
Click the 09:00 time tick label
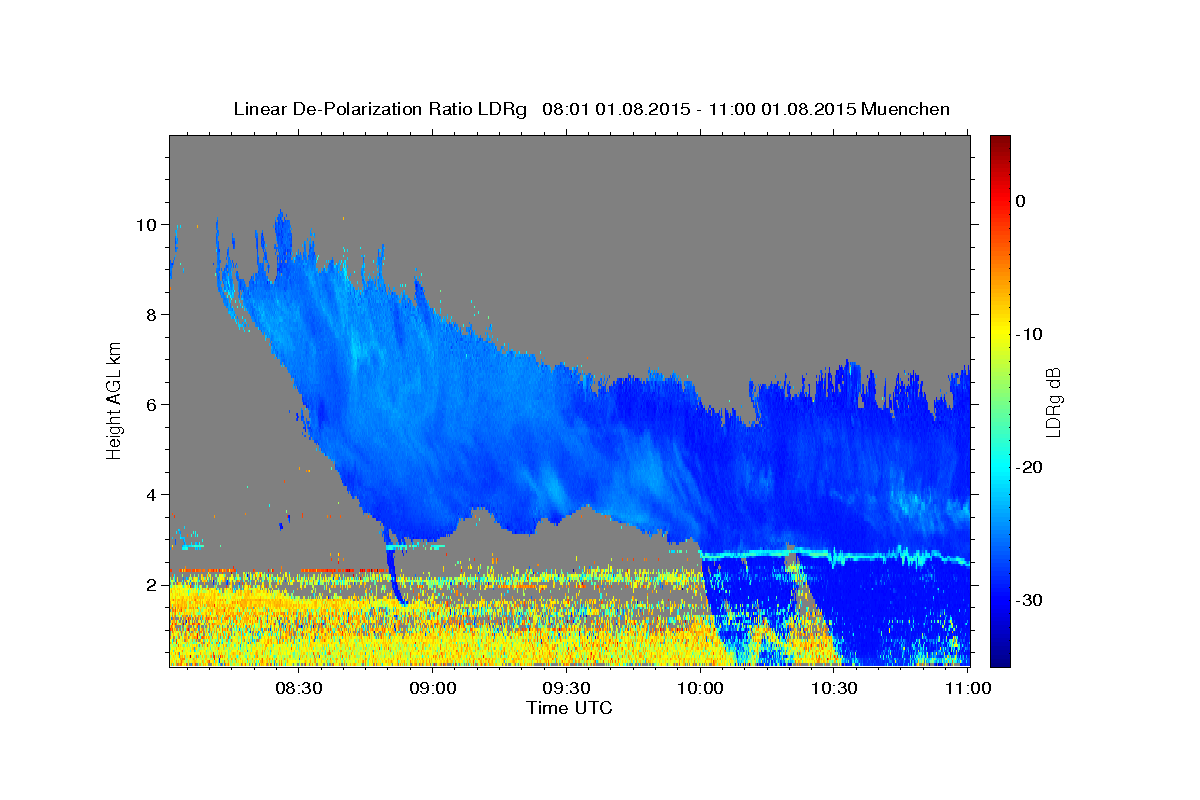click(432, 688)
